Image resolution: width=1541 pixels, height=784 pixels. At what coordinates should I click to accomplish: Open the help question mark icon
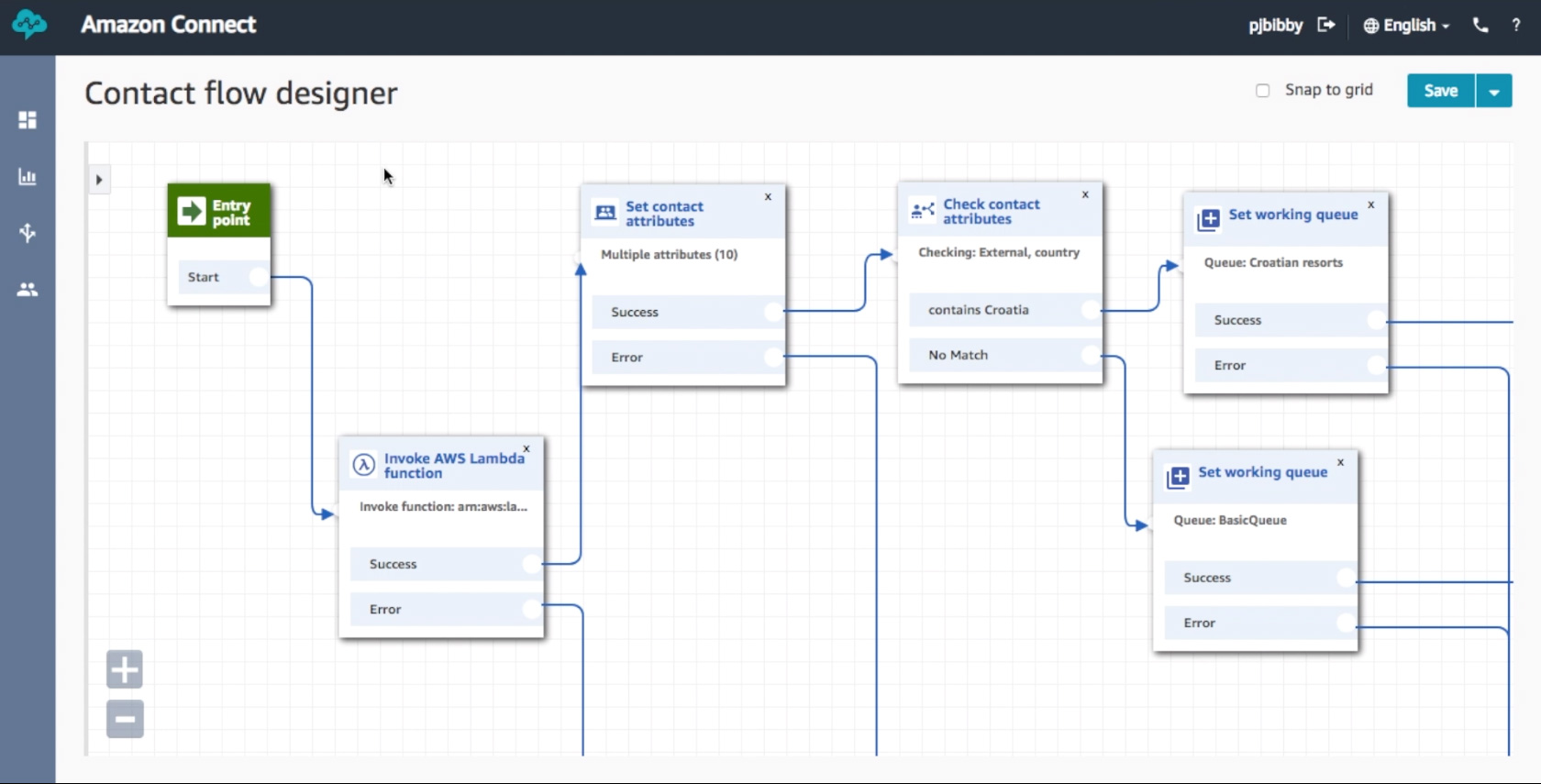[1515, 26]
